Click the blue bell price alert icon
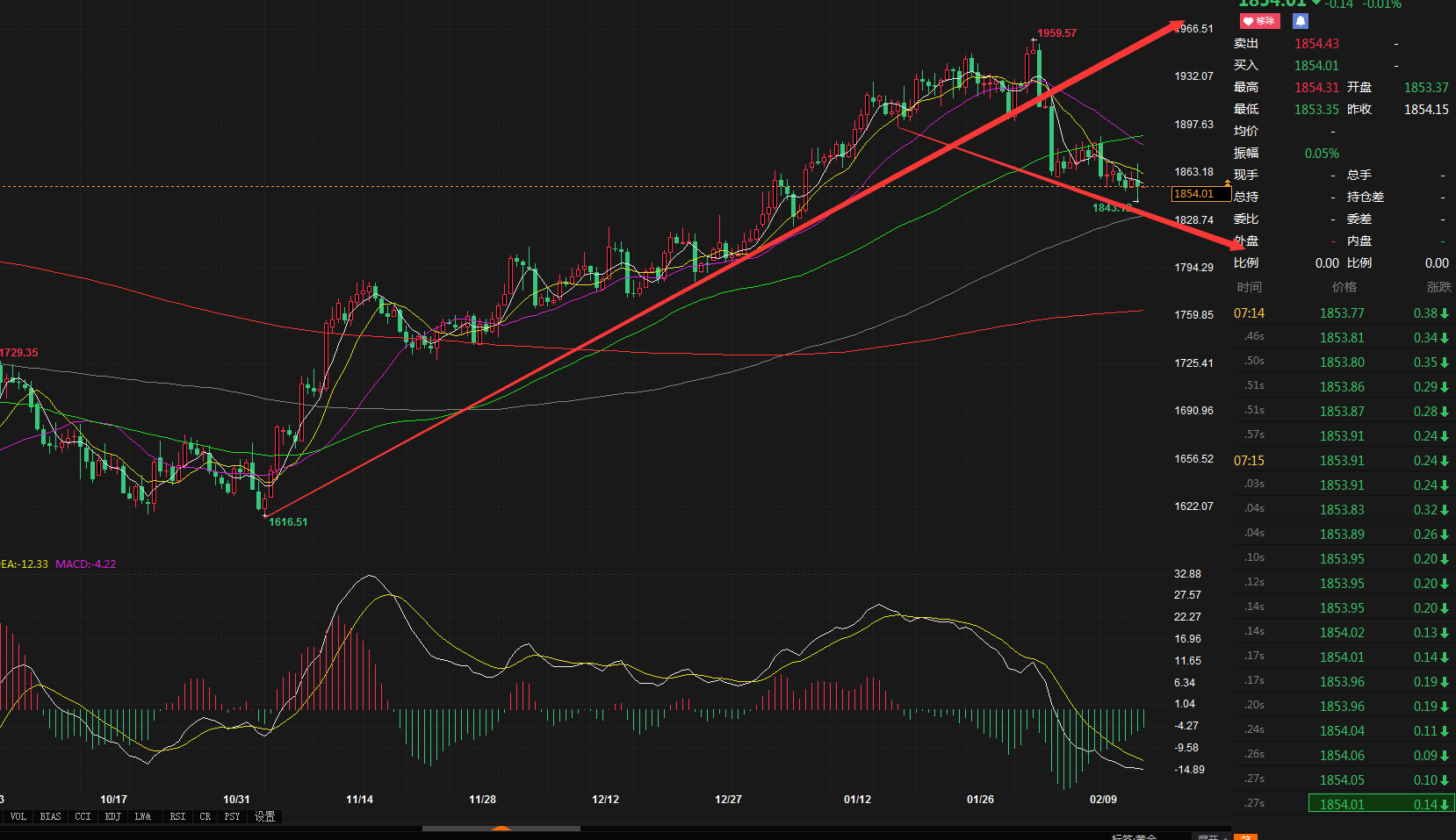This screenshot has width=1456, height=840. tap(1301, 21)
